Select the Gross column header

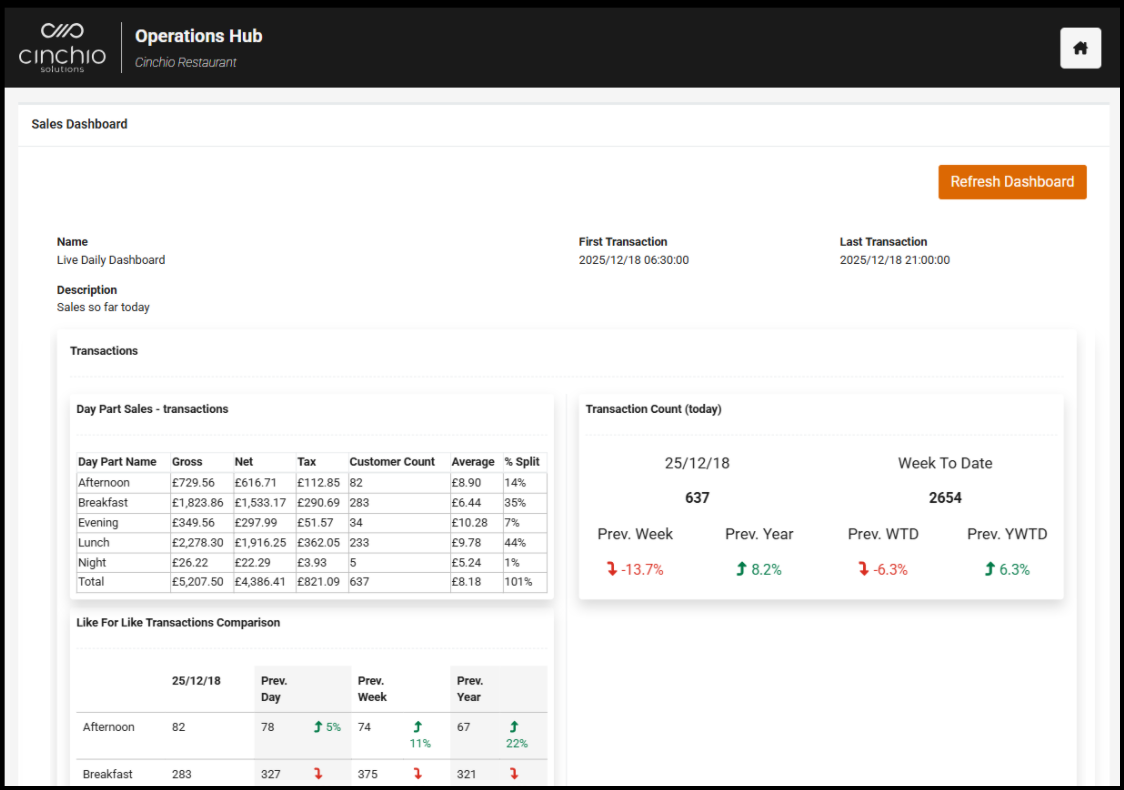(187, 462)
